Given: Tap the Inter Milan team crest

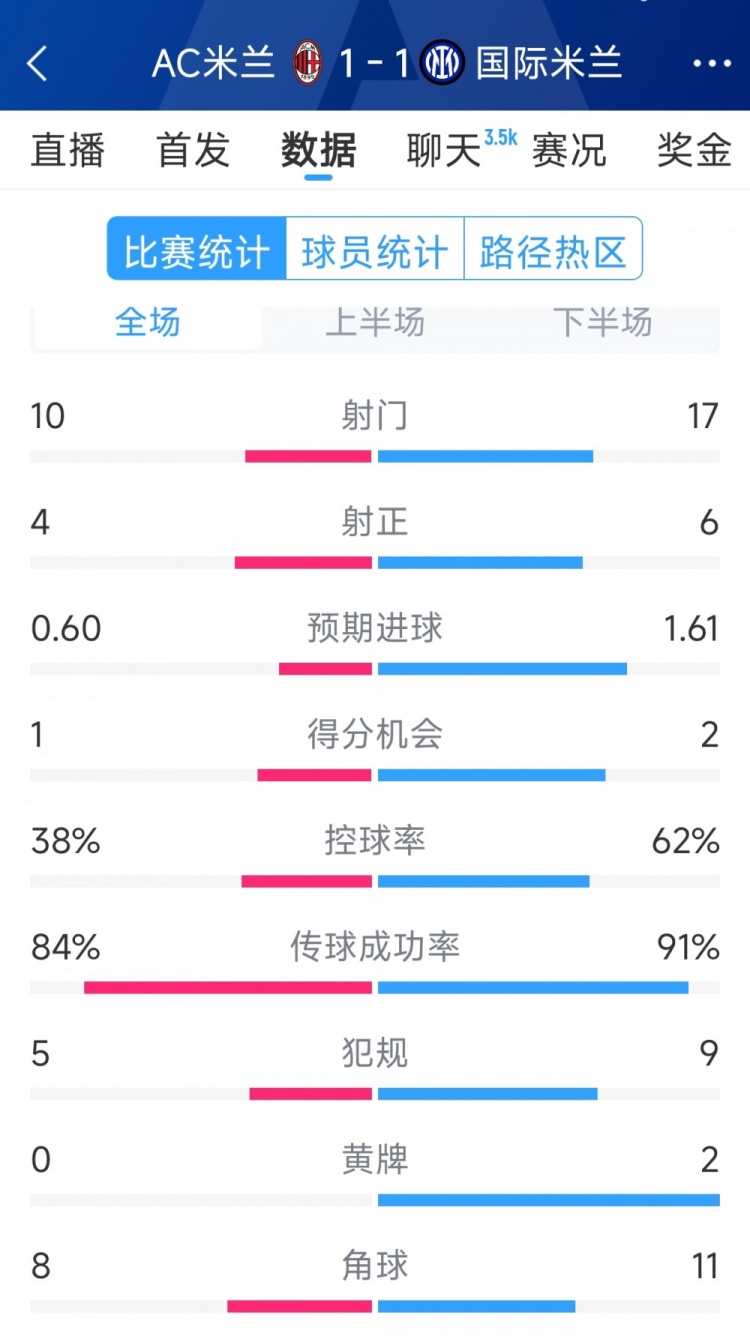Looking at the screenshot, I should [x=442, y=63].
